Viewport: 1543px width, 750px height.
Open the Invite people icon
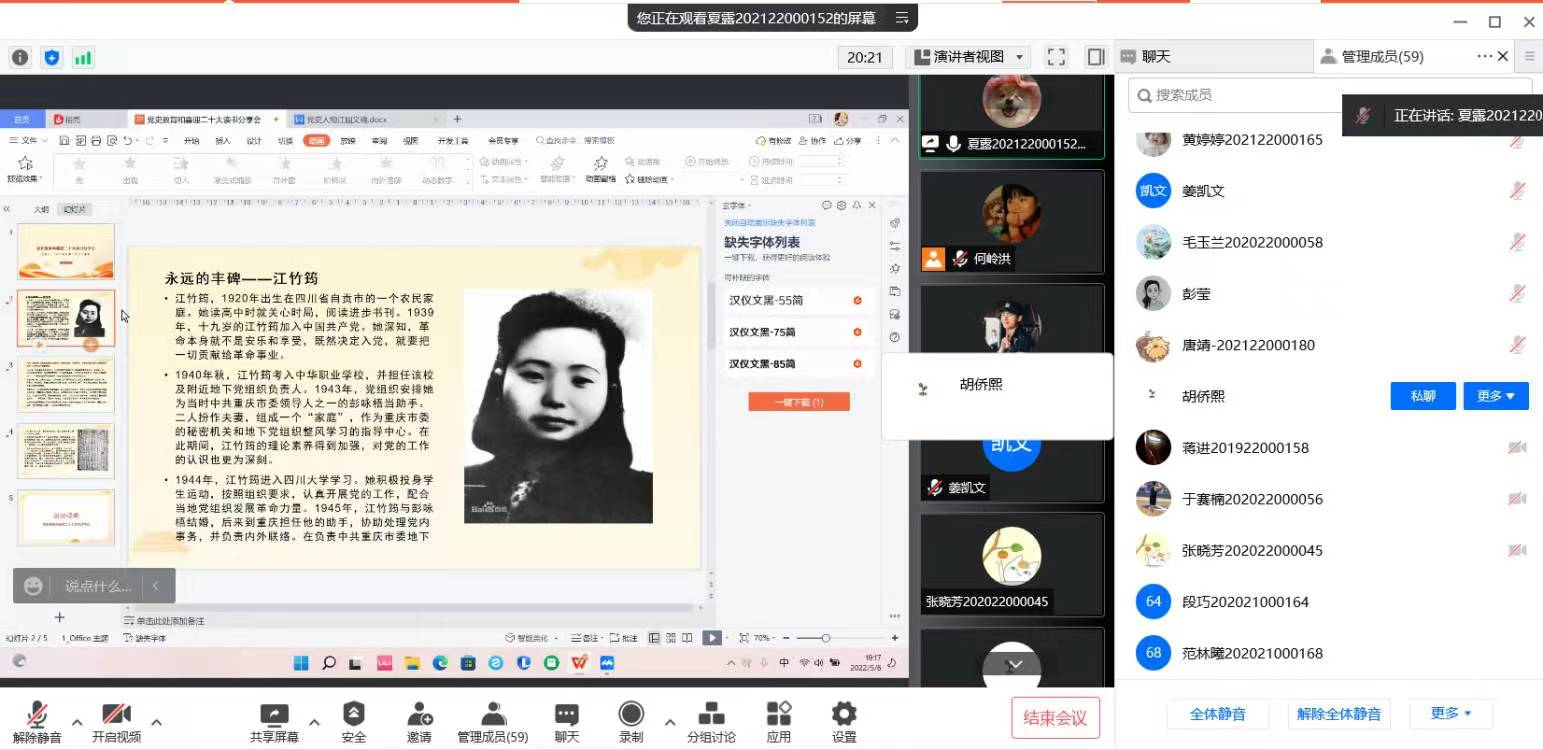[419, 714]
